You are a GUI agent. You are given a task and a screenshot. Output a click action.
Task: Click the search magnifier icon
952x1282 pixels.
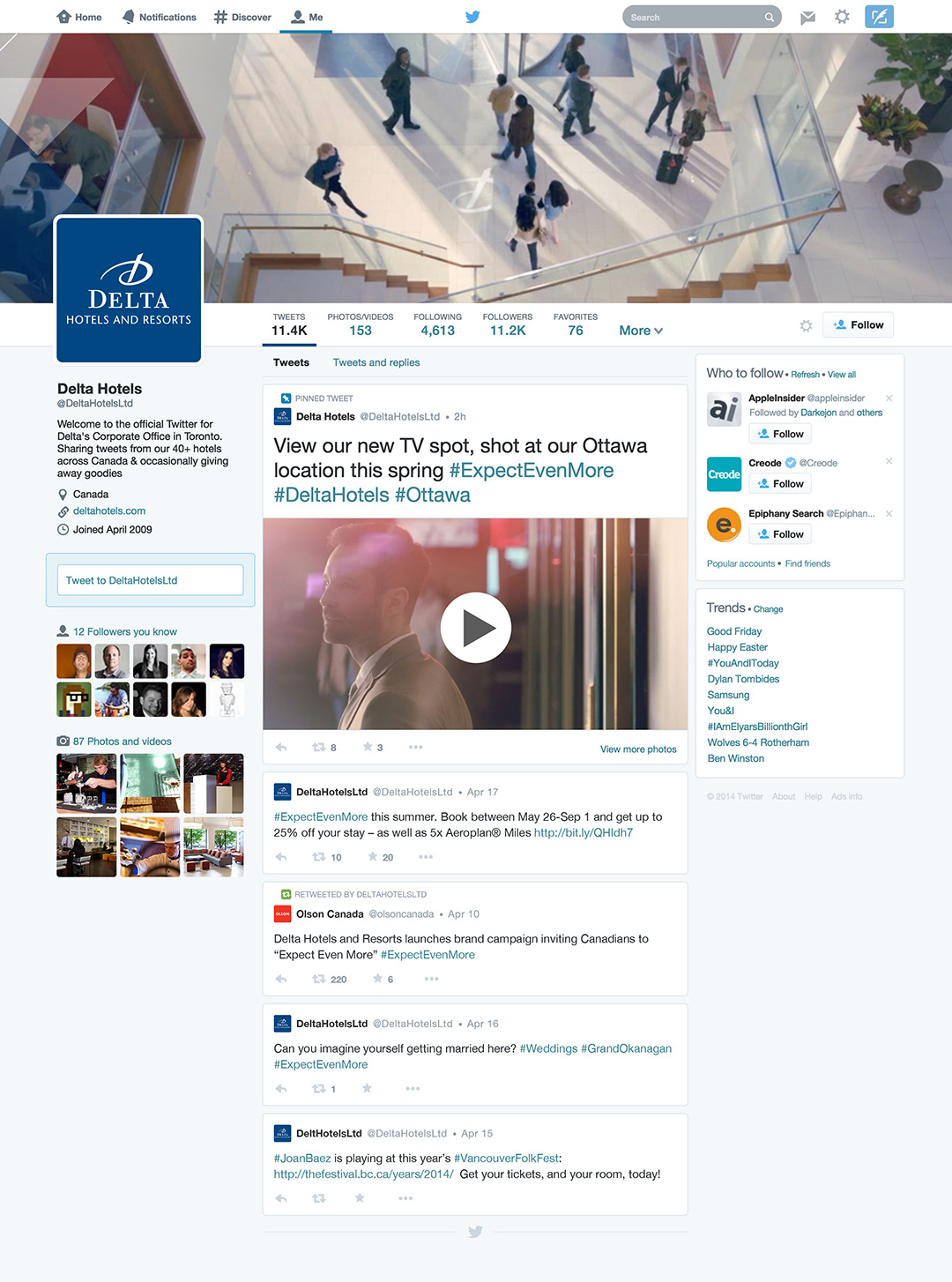pyautogui.click(x=769, y=18)
